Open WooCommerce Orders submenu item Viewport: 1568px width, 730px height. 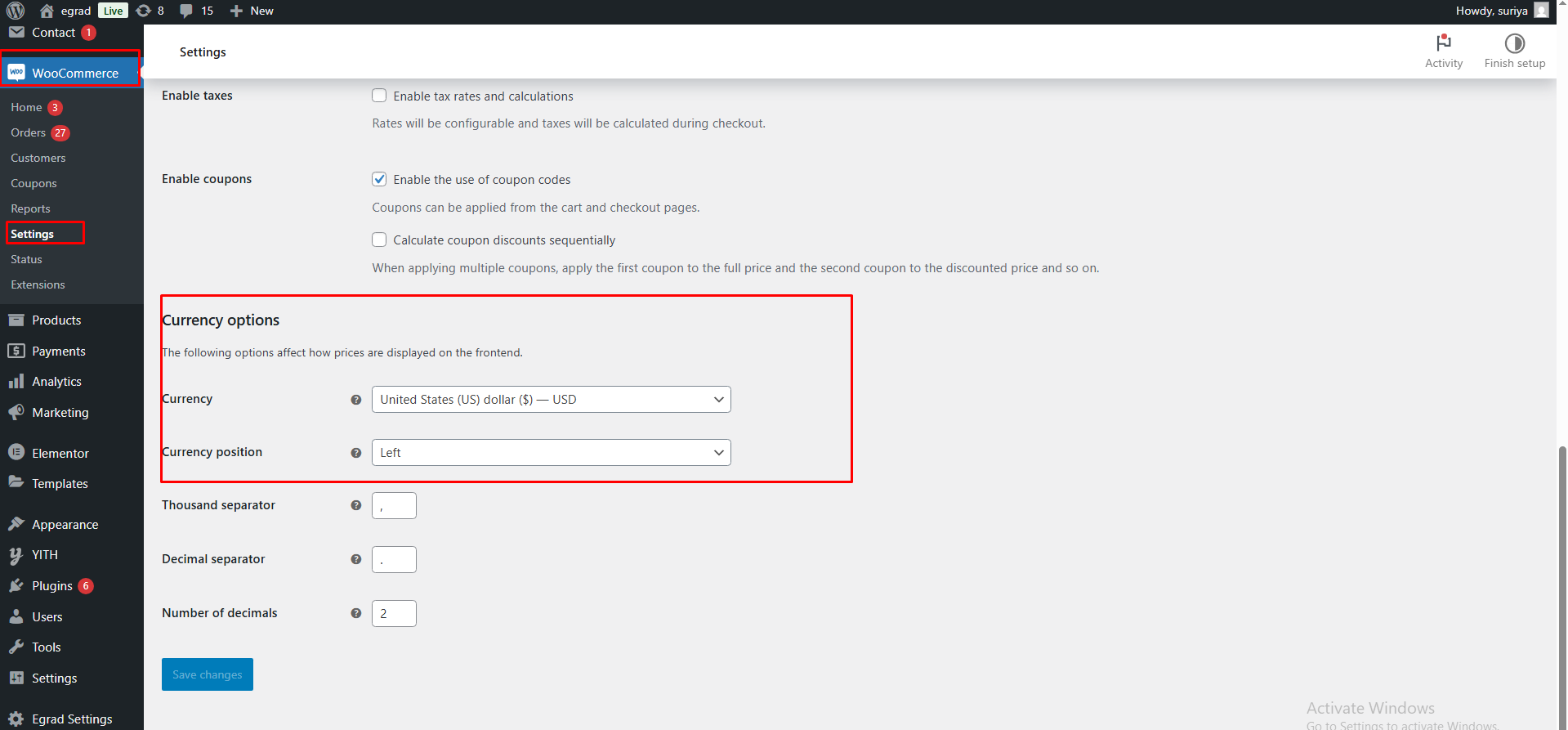click(x=28, y=132)
